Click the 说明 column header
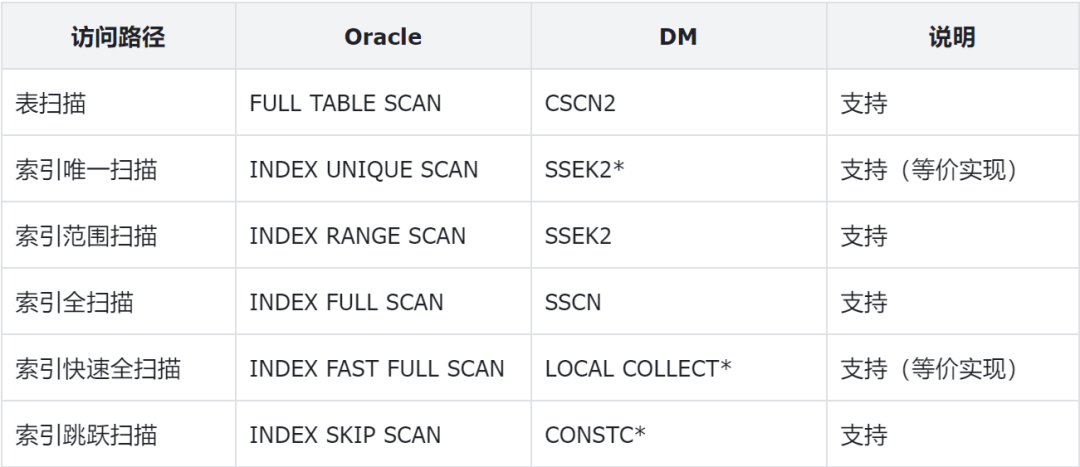 (951, 38)
